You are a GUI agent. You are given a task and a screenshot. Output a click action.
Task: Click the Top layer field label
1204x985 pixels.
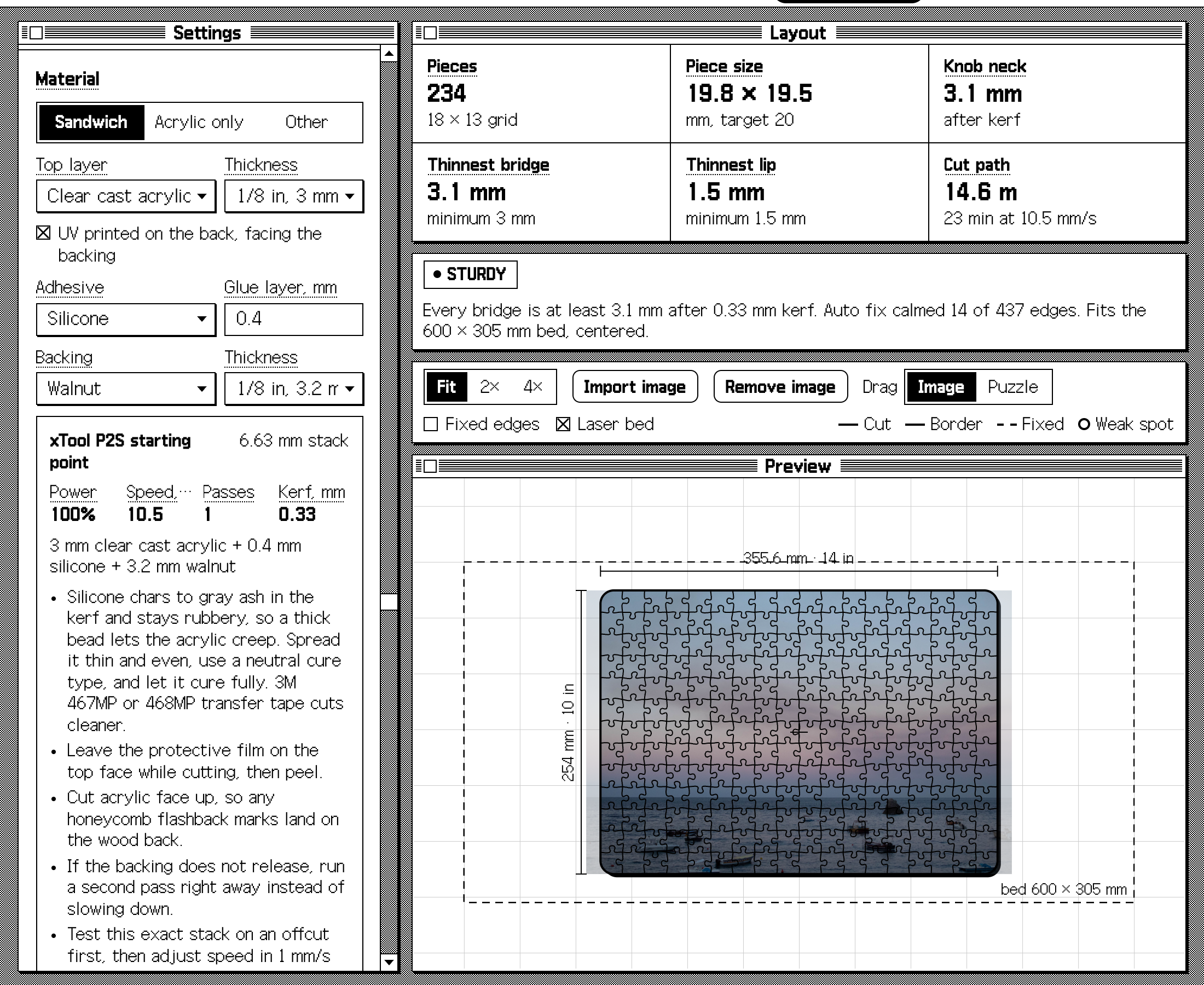(72, 165)
